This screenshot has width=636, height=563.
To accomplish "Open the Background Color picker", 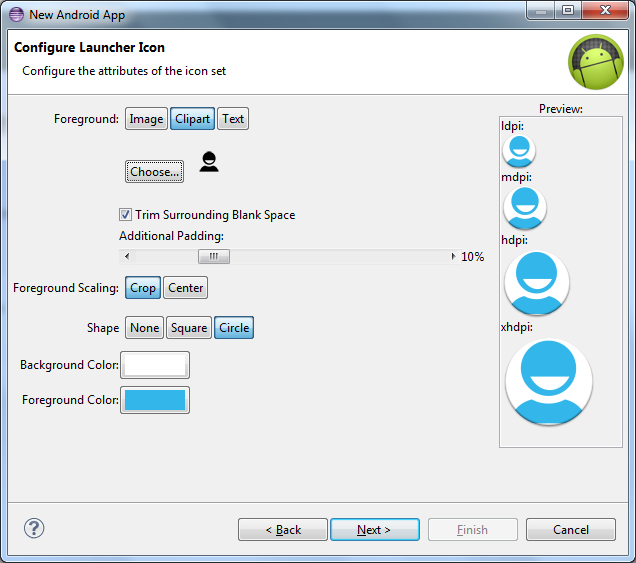I will [x=154, y=365].
